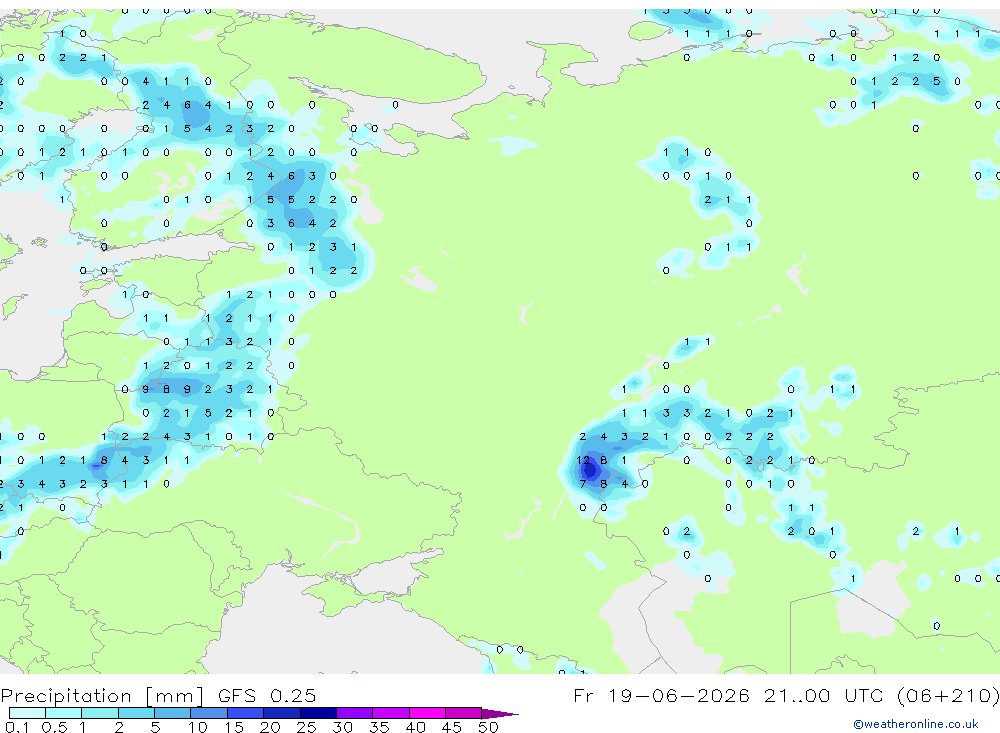Click the '0.25' model resolution text
The height and width of the screenshot is (733, 1000).
293,695
